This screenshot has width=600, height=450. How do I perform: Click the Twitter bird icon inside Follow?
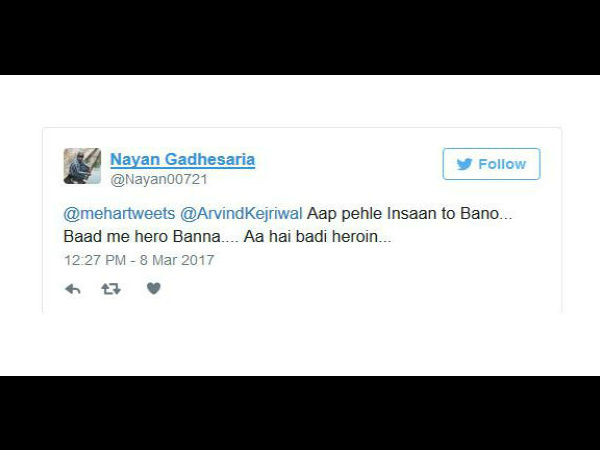click(x=465, y=164)
